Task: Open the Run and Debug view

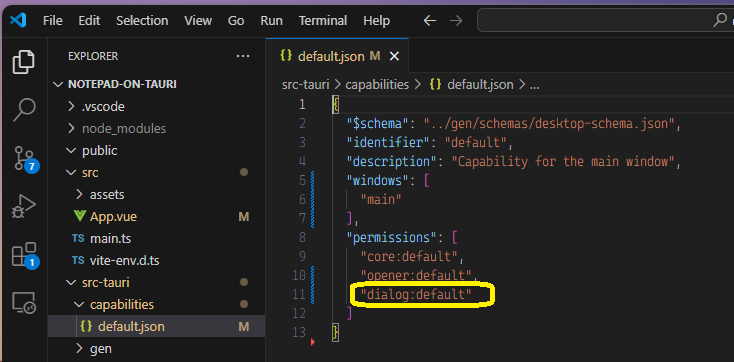Action: coord(23,207)
